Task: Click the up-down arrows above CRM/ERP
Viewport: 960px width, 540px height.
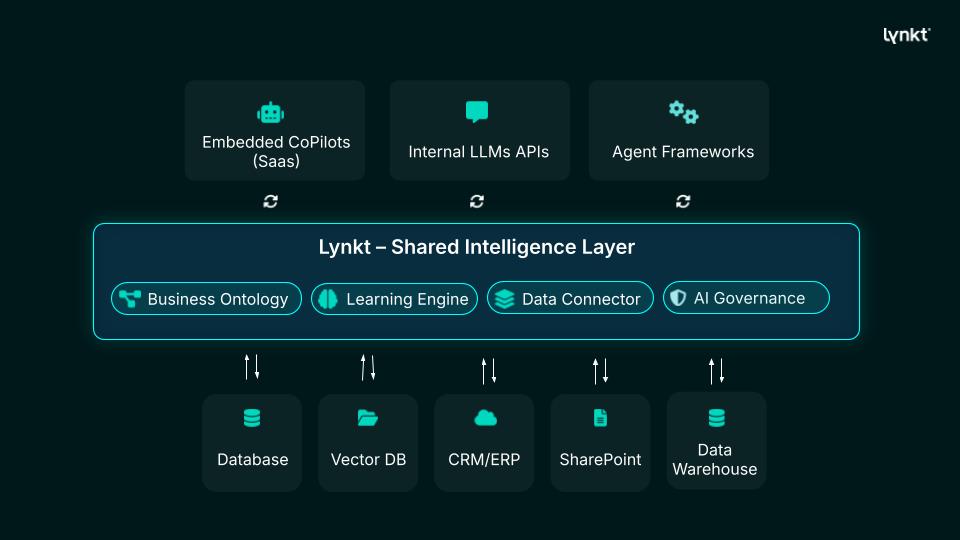Action: [489, 370]
